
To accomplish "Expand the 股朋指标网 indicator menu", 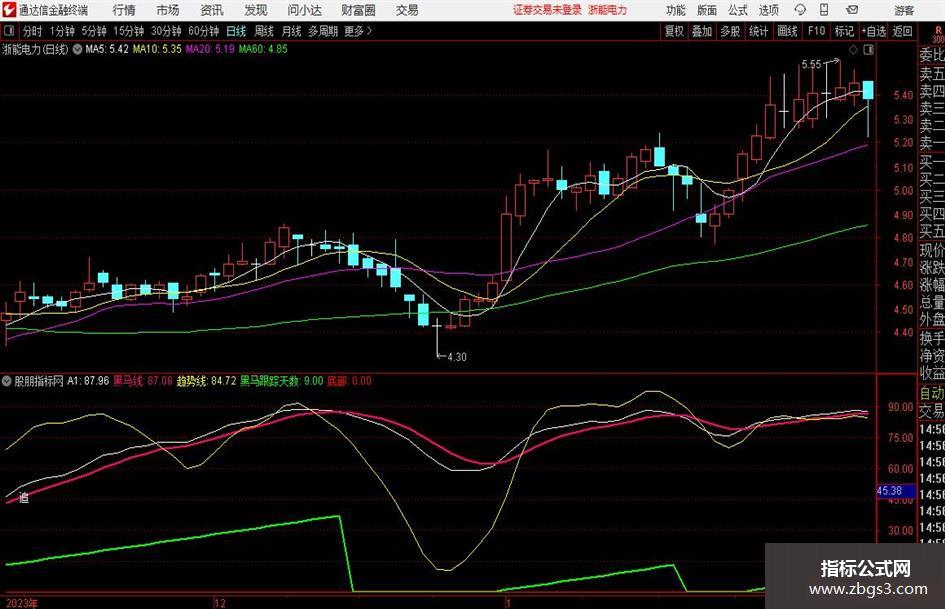I will 7,381.
